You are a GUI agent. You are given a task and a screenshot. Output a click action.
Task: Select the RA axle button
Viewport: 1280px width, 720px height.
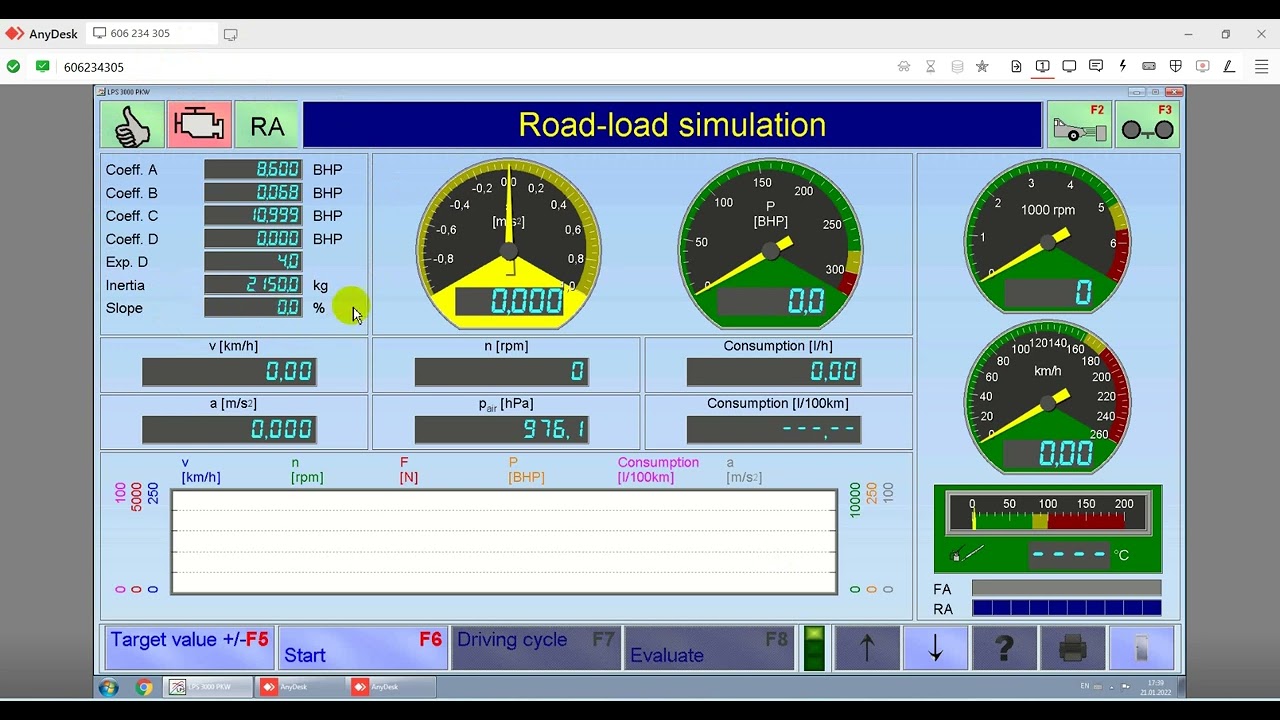[x=267, y=125]
